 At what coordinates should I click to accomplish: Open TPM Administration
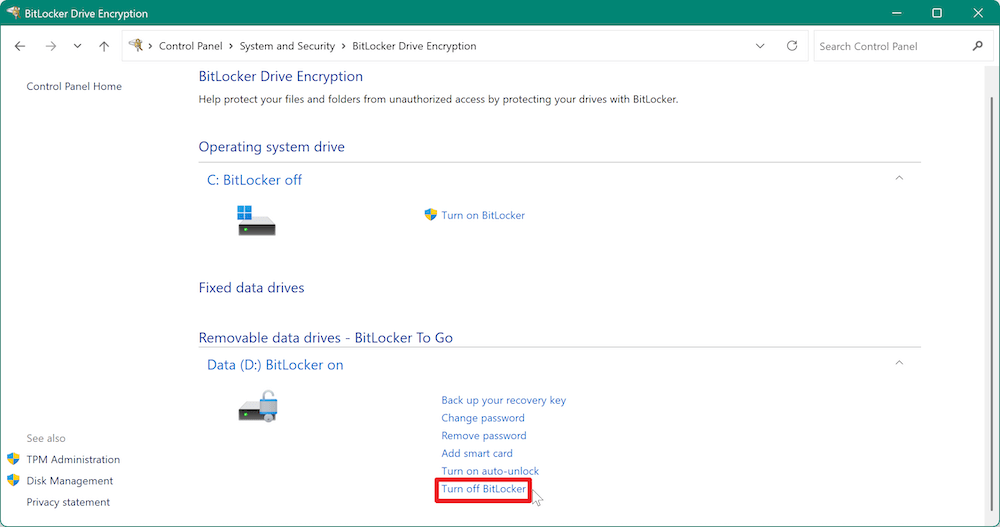click(73, 459)
